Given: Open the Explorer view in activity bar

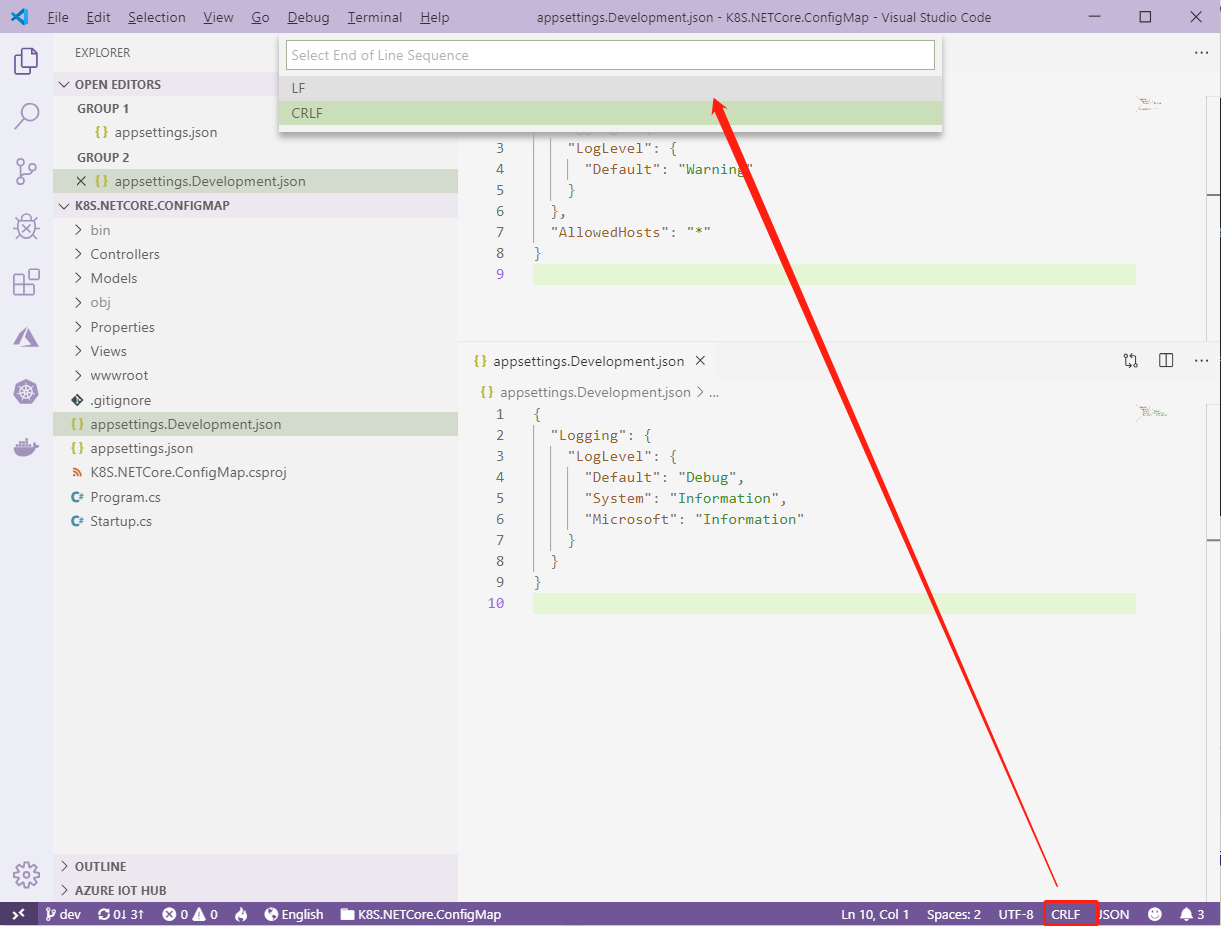Looking at the screenshot, I should [x=26, y=62].
